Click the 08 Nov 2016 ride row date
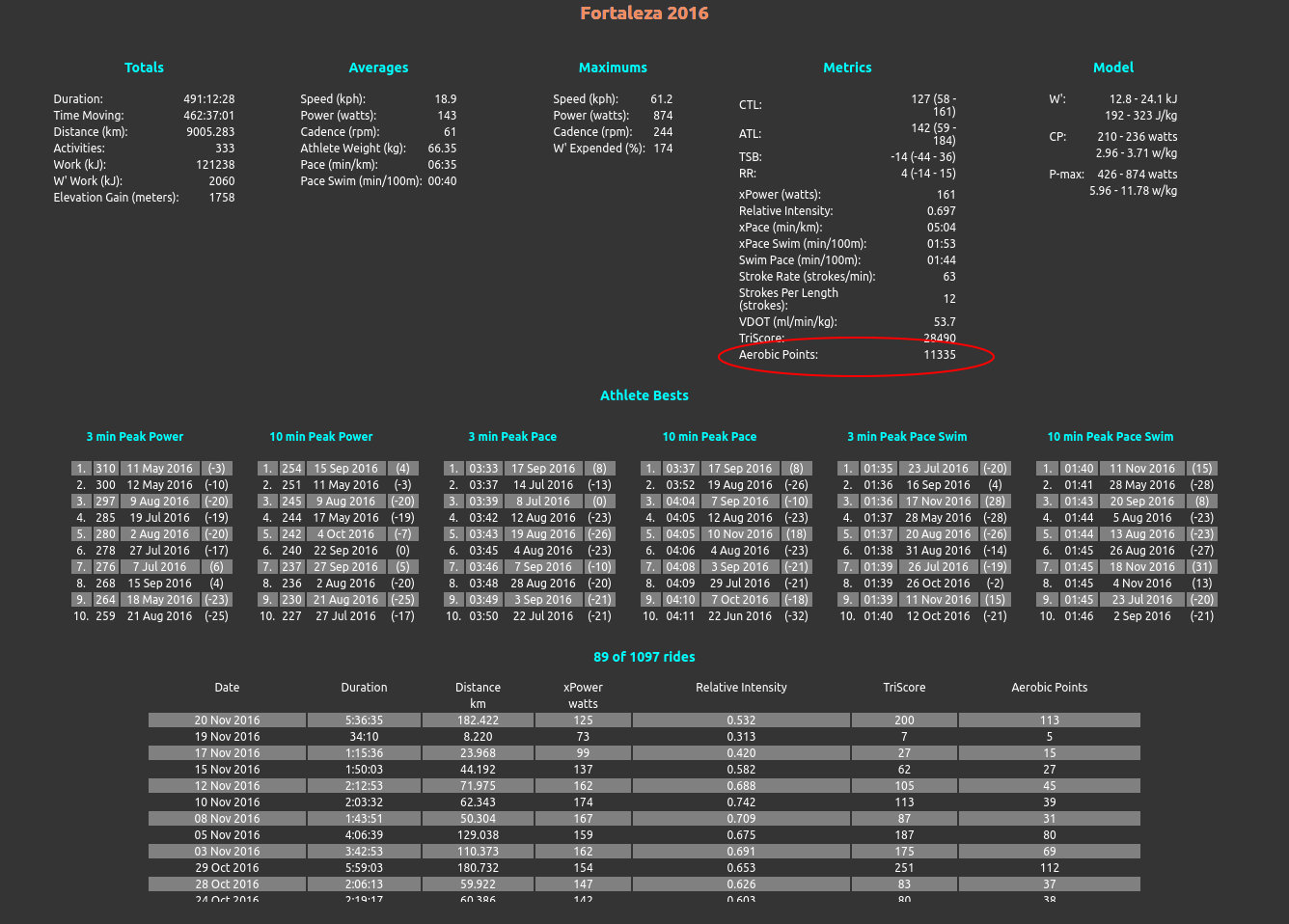This screenshot has height=924, width=1289. 227,819
